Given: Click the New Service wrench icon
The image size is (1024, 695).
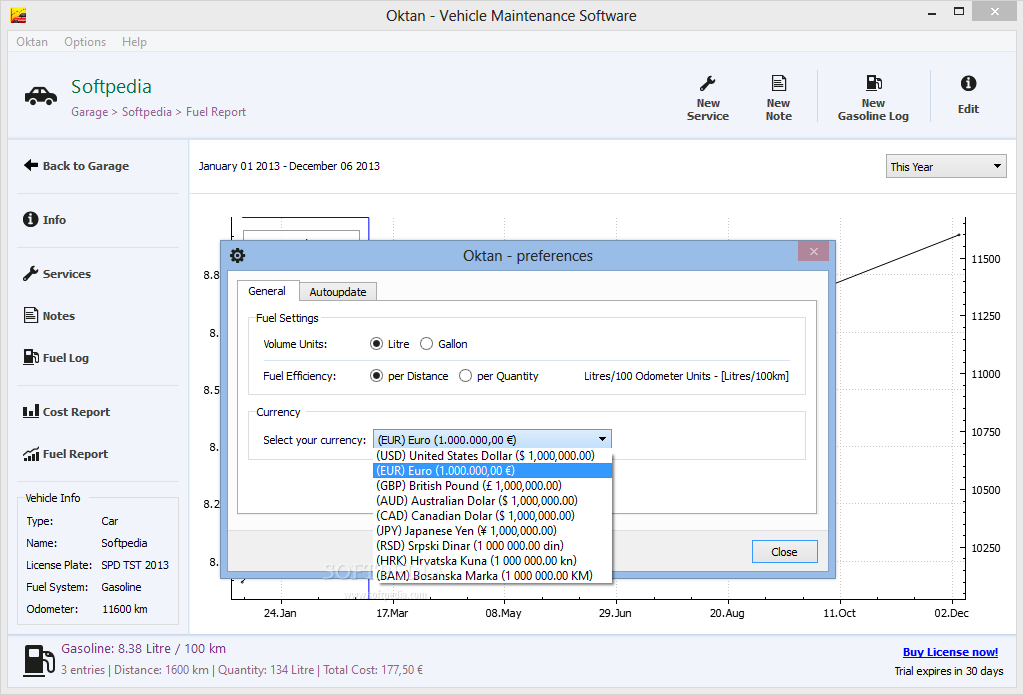Looking at the screenshot, I should (x=707, y=84).
